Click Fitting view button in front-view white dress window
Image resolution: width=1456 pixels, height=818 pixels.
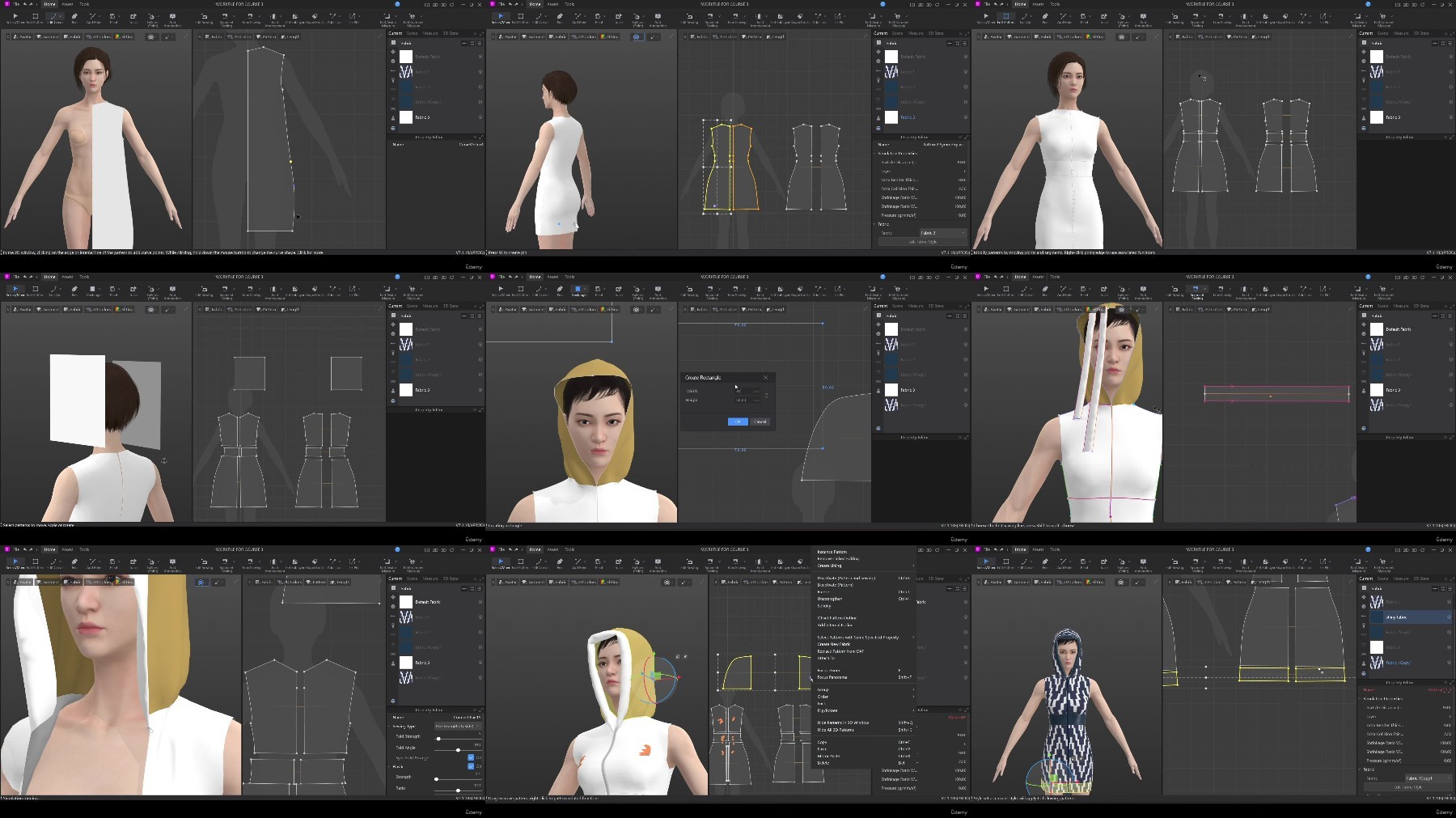coord(1094,36)
